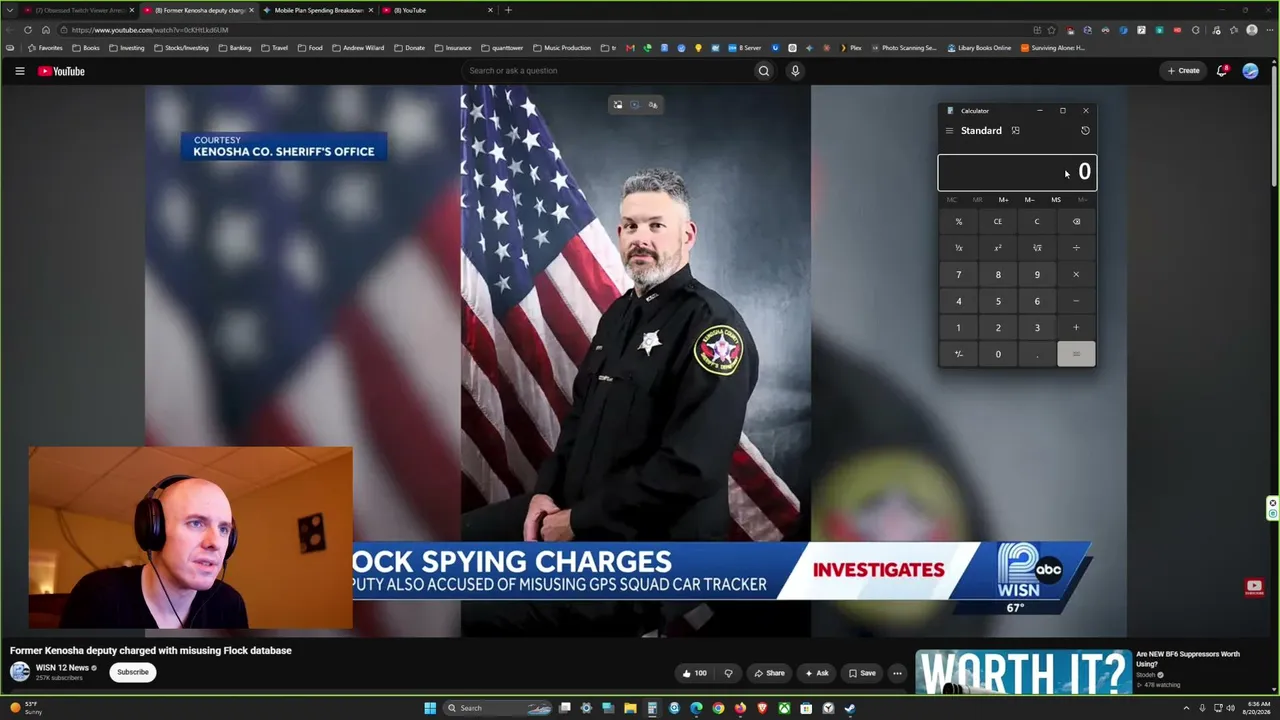Reload the page with the refresh icon

[27, 30]
